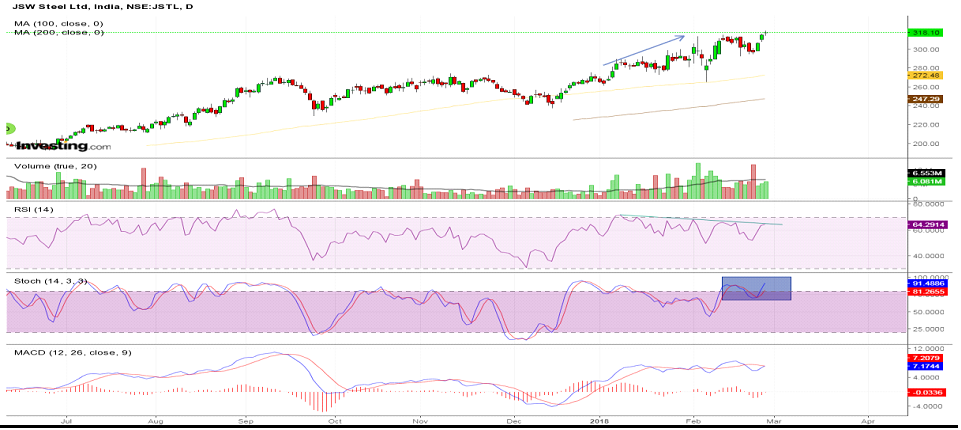This screenshot has height=430, width=961.
Task: Click the purple 64.2914 RSI value tag
Action: 927,225
